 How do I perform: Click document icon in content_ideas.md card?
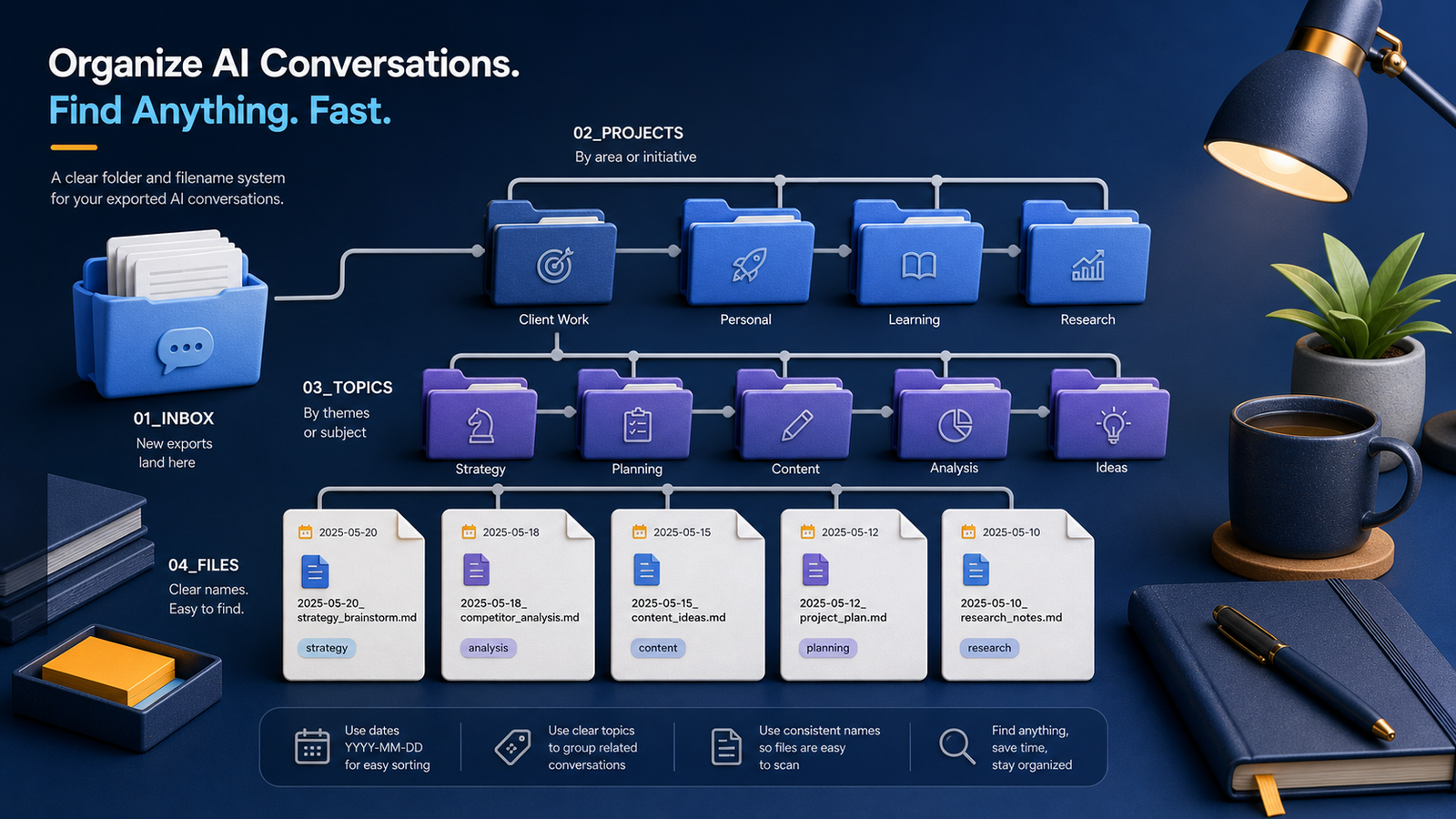pyautogui.click(x=647, y=570)
